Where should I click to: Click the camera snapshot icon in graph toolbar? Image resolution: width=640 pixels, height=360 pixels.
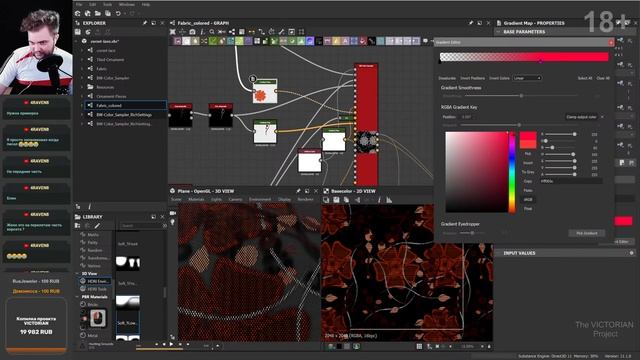coord(192,32)
